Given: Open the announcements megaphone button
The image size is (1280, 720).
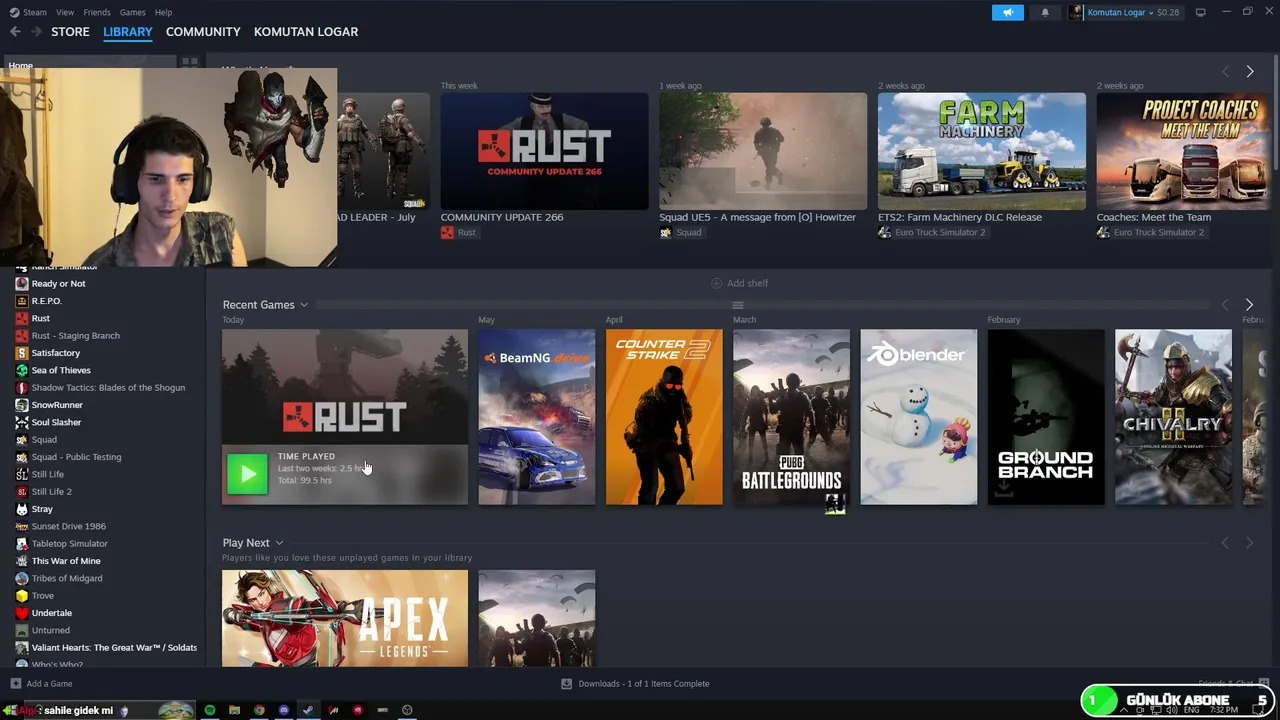Looking at the screenshot, I should [1007, 12].
